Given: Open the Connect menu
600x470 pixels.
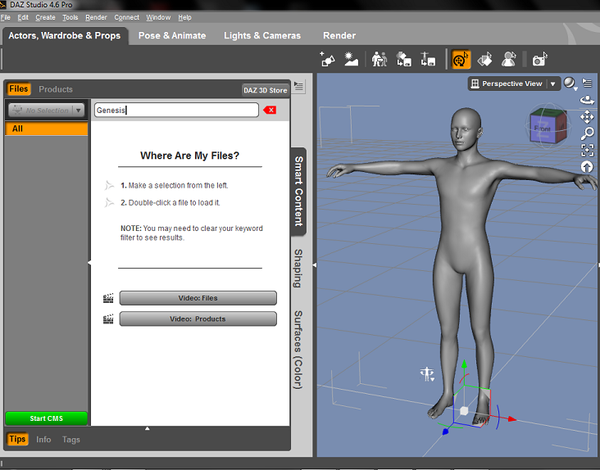Looking at the screenshot, I should [x=126, y=18].
